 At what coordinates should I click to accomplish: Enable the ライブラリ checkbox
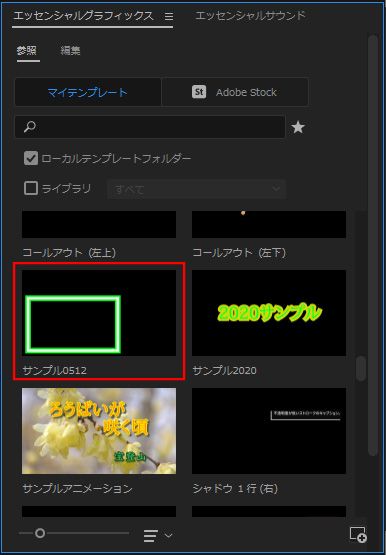click(x=31, y=188)
